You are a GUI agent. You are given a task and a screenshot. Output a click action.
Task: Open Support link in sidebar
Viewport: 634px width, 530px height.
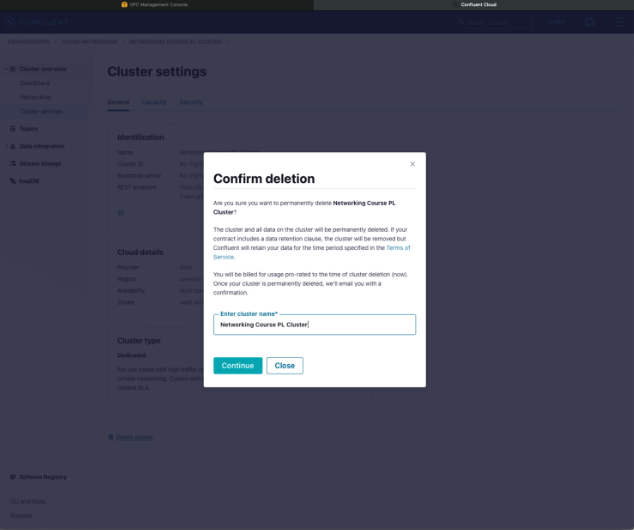[x=21, y=515]
